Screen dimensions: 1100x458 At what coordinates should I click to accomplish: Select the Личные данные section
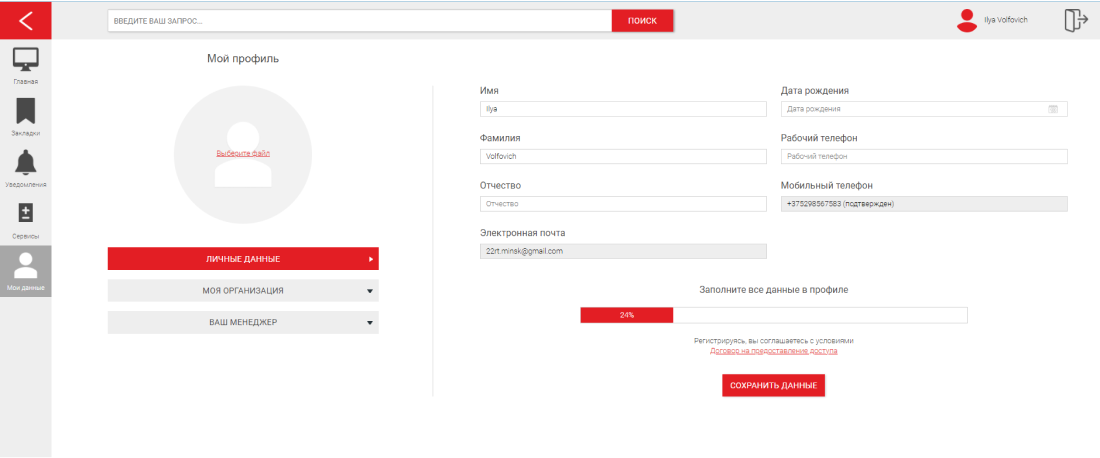tap(243, 259)
